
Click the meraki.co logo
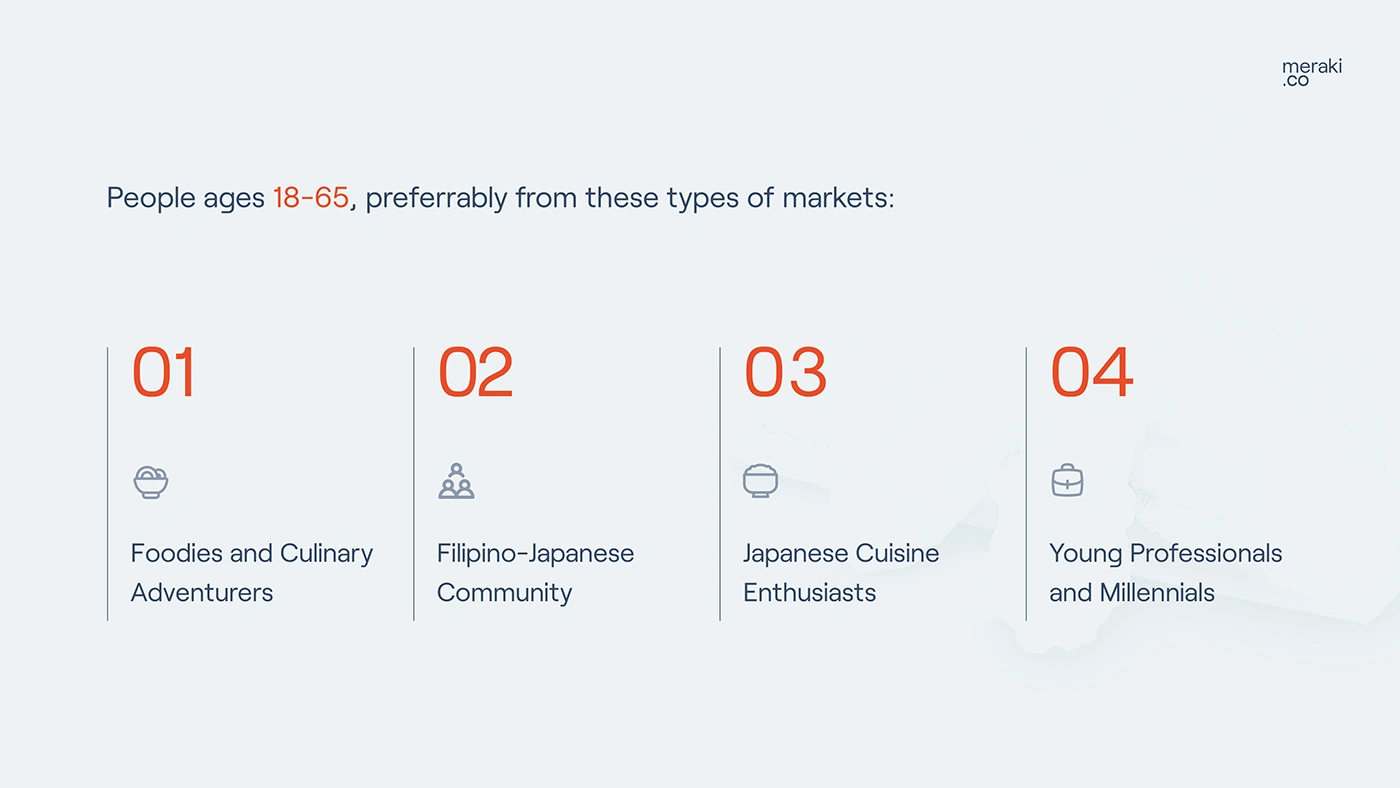pos(1311,73)
